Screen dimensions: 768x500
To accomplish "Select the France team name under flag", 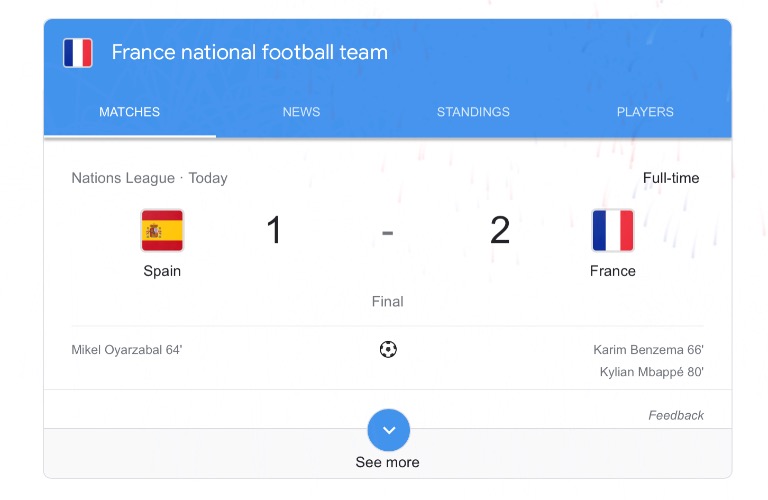I will click(612, 271).
